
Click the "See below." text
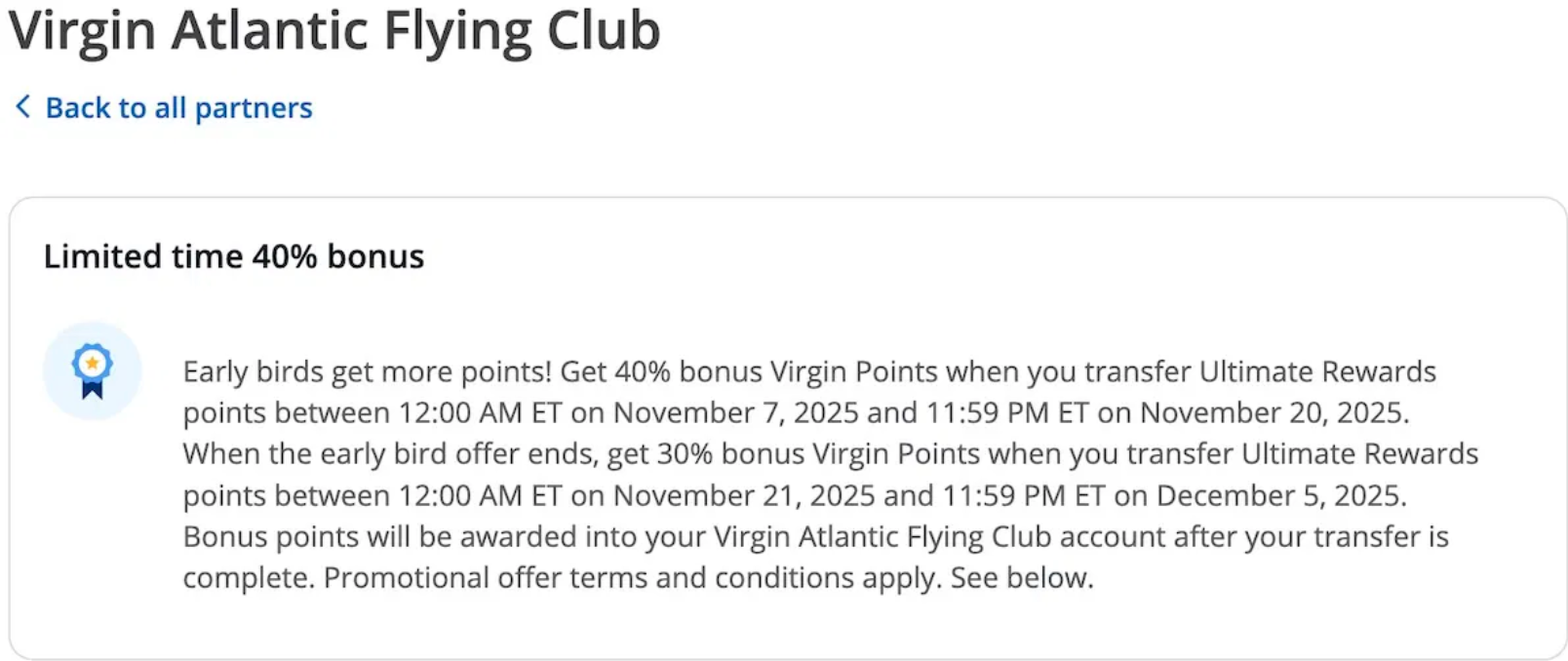coord(1022,578)
